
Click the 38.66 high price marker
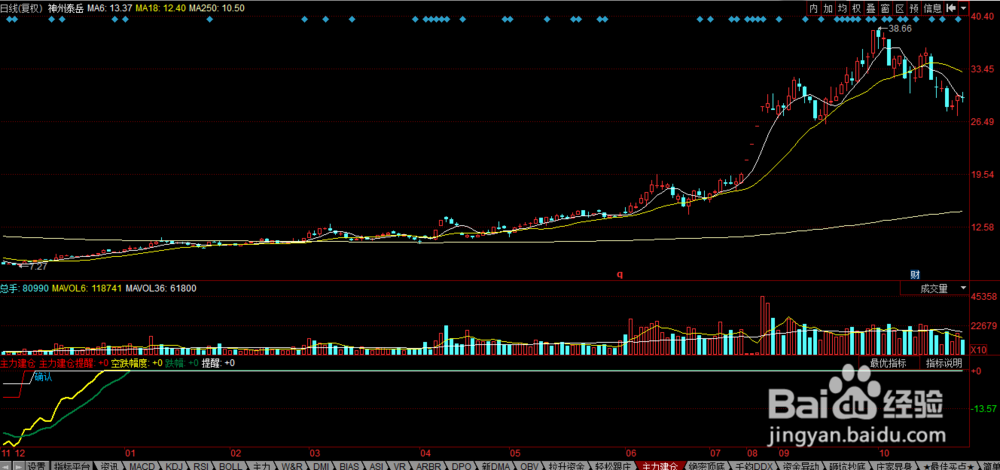coord(899,29)
